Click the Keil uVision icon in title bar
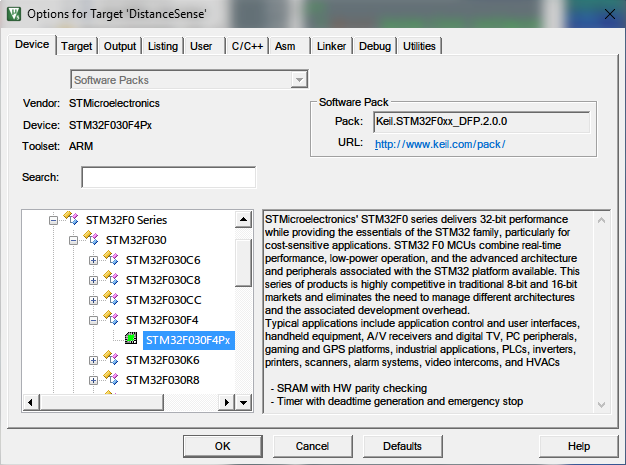The height and width of the screenshot is (465, 626). click(x=14, y=14)
